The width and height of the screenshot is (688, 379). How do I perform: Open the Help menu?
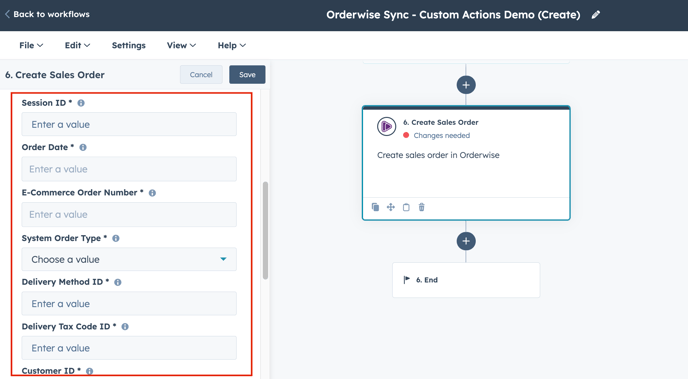pyautogui.click(x=232, y=45)
